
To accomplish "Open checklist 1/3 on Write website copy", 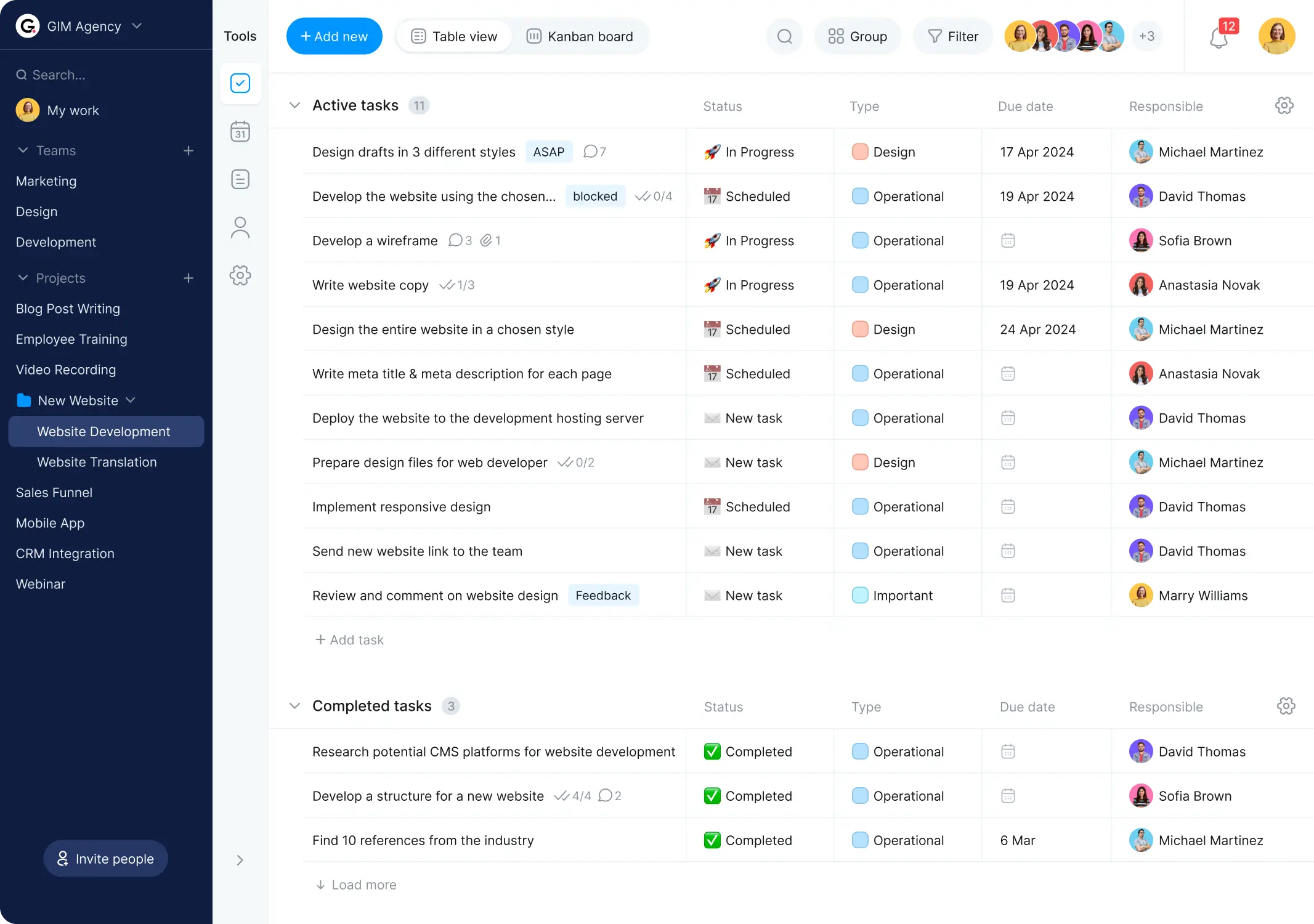I will click(456, 285).
